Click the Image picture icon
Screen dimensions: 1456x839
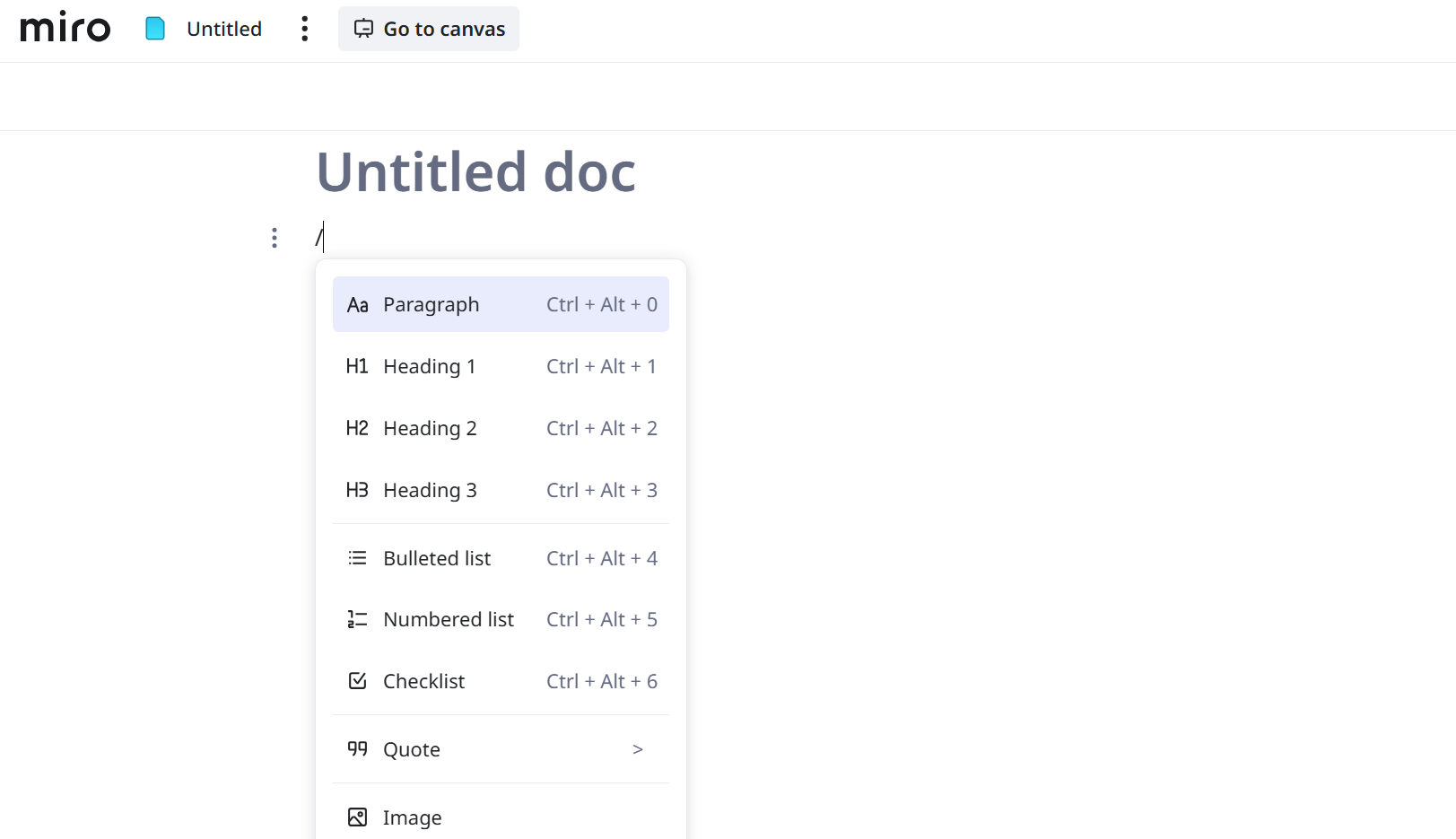coord(357,817)
